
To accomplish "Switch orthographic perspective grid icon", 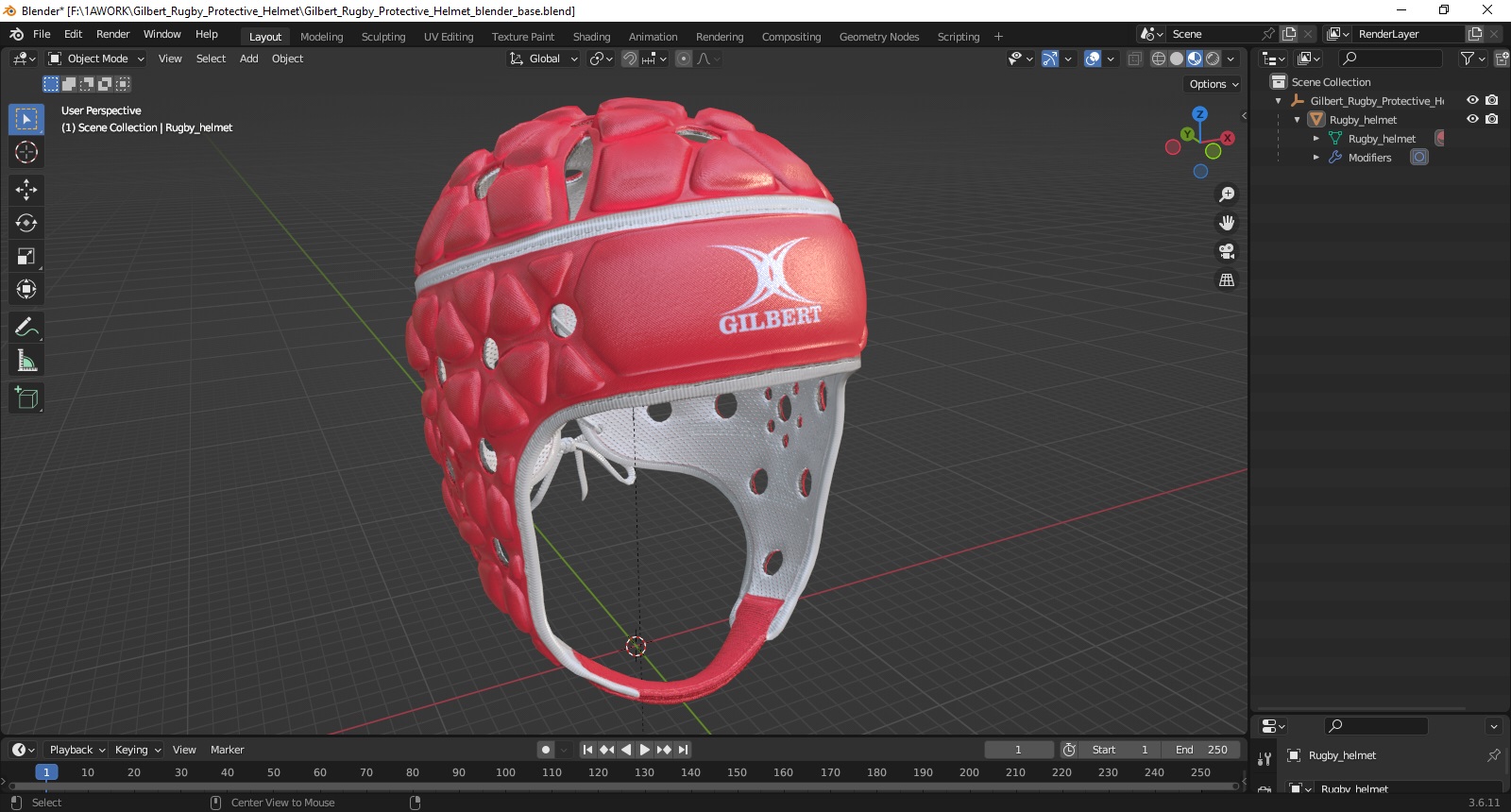I will (x=1227, y=279).
